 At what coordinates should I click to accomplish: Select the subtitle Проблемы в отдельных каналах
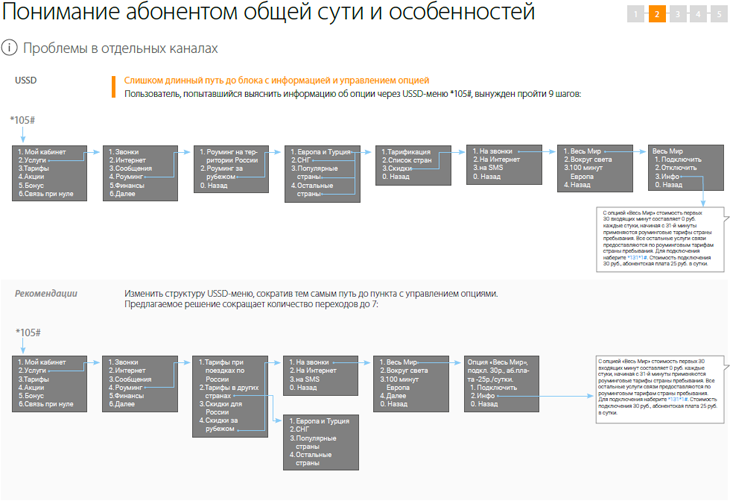[121, 48]
